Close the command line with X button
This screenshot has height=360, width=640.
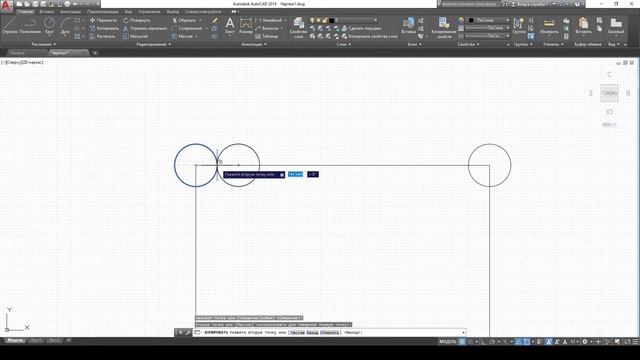pyautogui.click(x=180, y=333)
